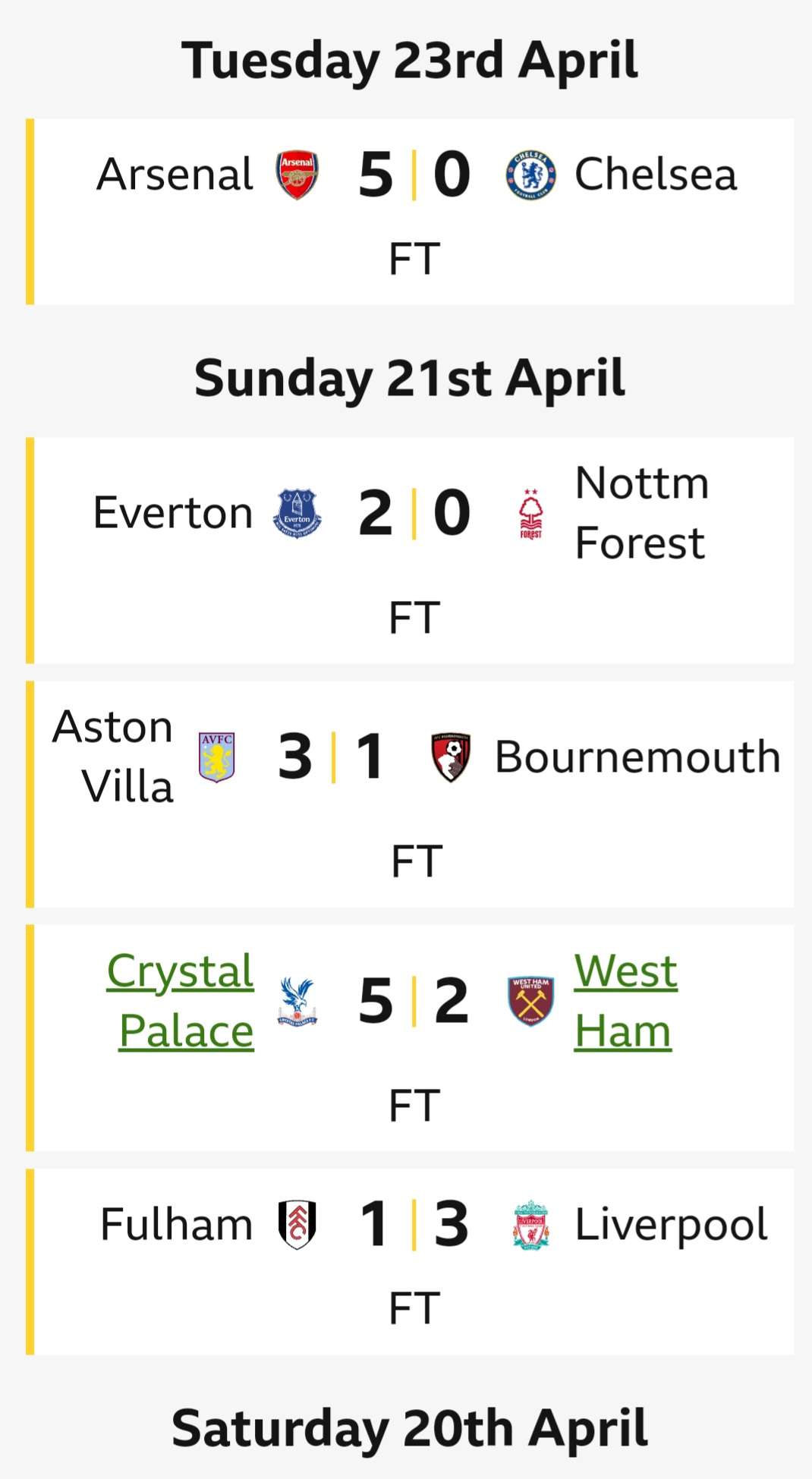Open the Arsenal 5-0 Chelsea score
812x1479 pixels.
[414, 175]
